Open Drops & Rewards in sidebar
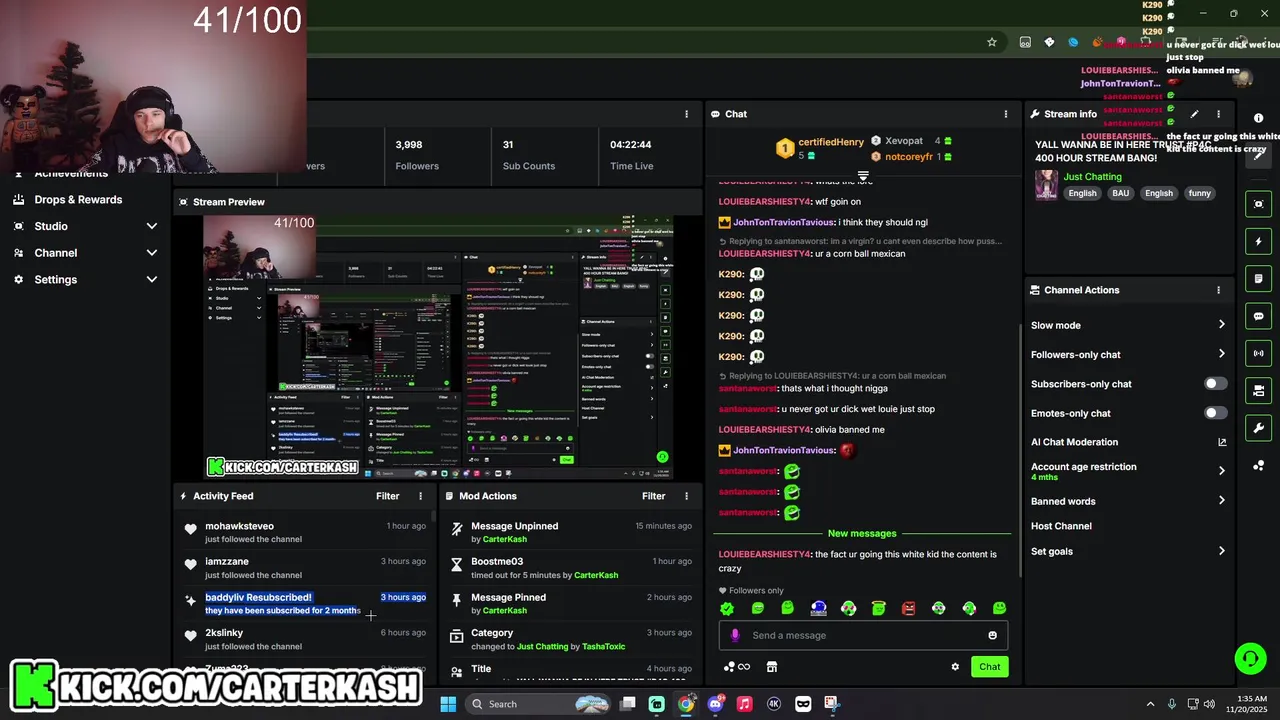This screenshot has height=720, width=1280. (78, 199)
